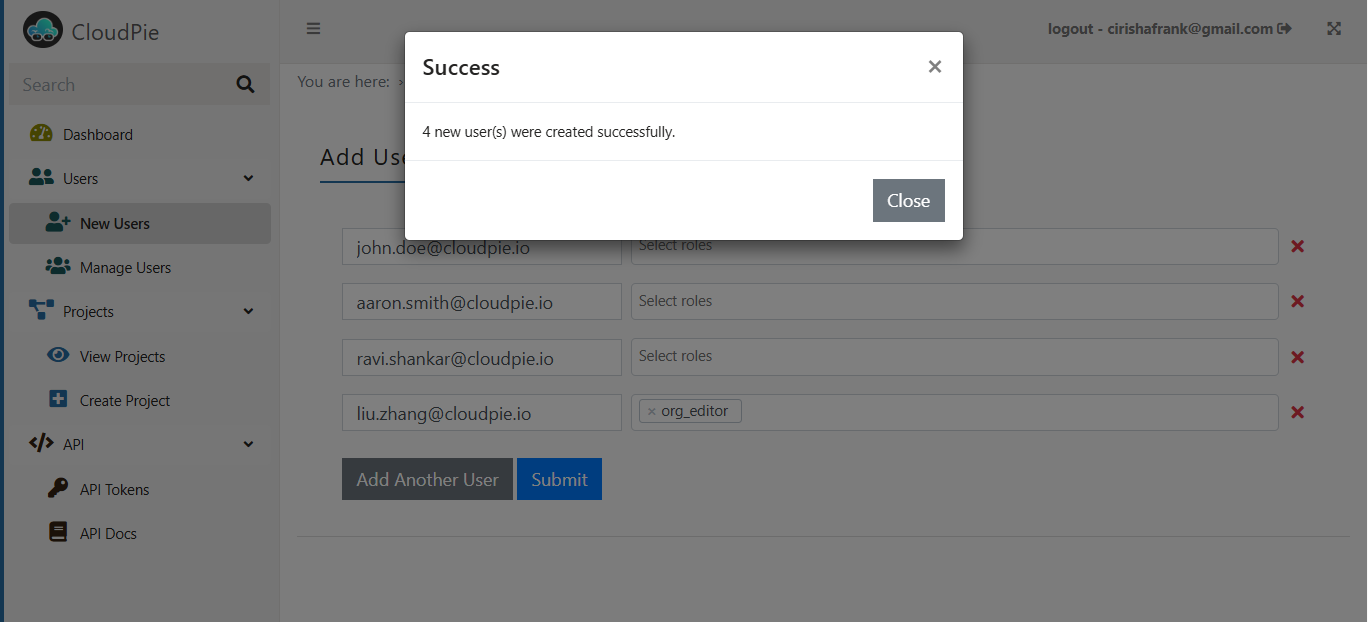Click the View Projects eye icon
The width and height of the screenshot is (1368, 622).
58,355
